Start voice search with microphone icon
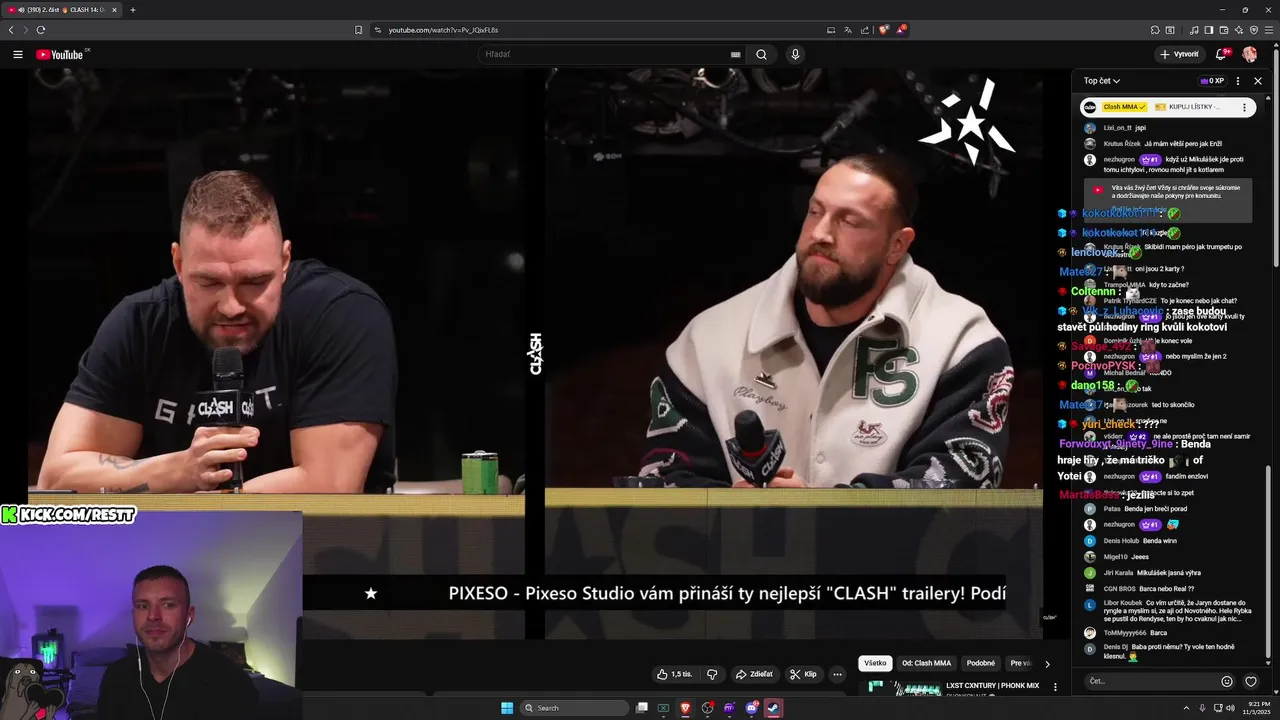This screenshot has height=720, width=1280. pyautogui.click(x=795, y=54)
